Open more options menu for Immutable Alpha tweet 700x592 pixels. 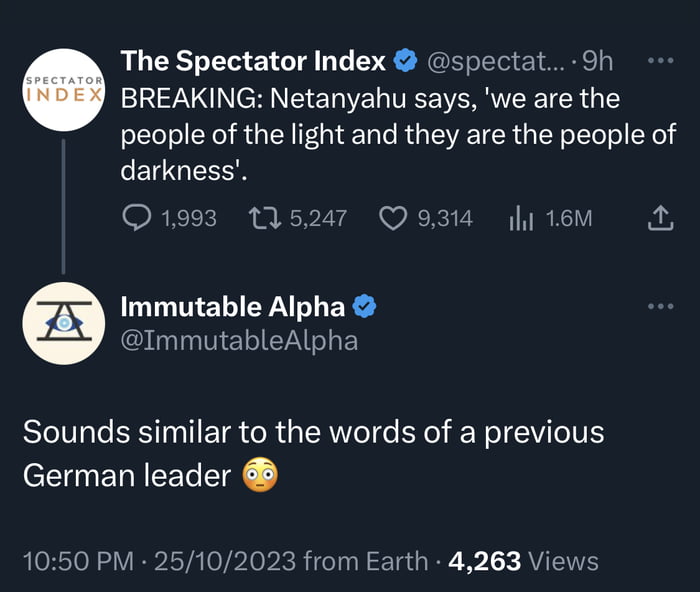click(x=661, y=306)
